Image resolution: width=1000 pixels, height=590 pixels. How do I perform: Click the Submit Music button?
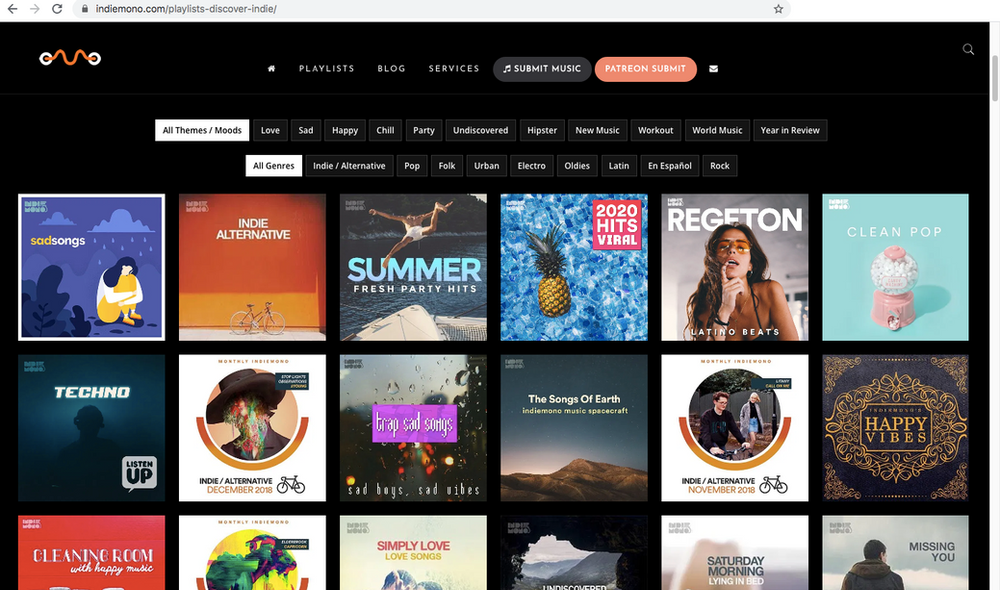[542, 69]
